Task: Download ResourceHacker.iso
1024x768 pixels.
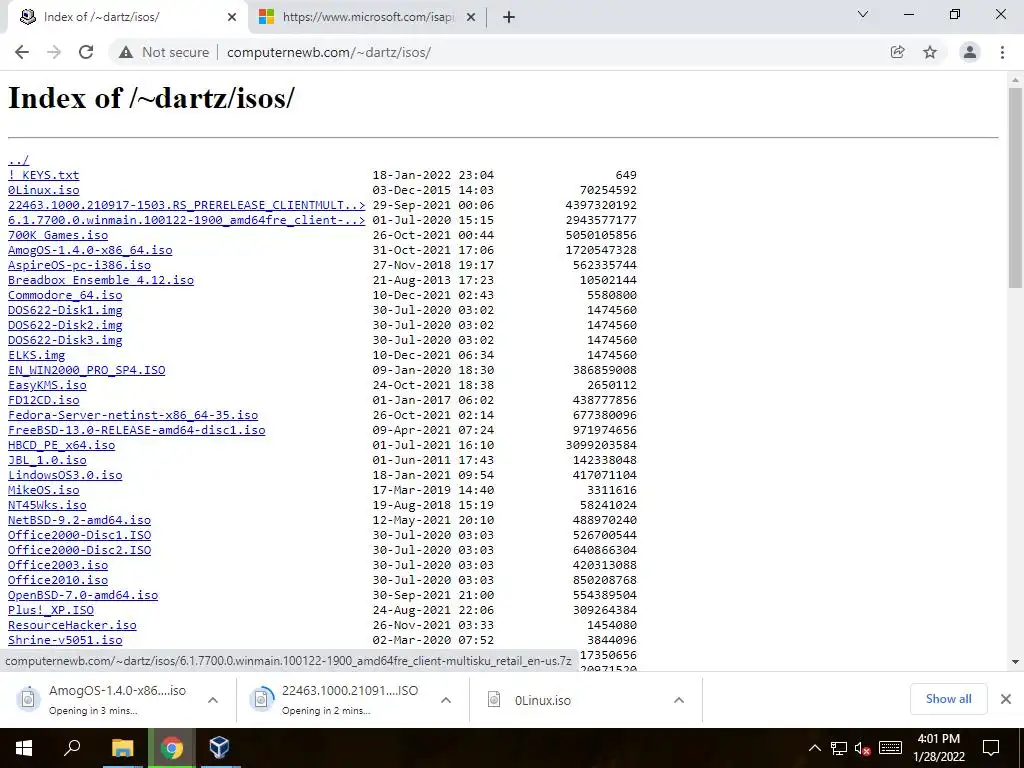Action: click(x=72, y=626)
